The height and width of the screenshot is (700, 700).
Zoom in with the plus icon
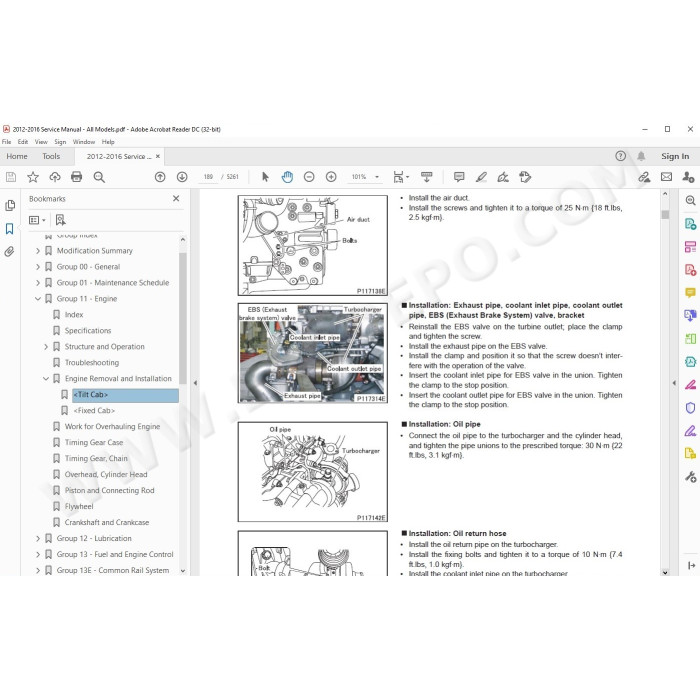[331, 177]
